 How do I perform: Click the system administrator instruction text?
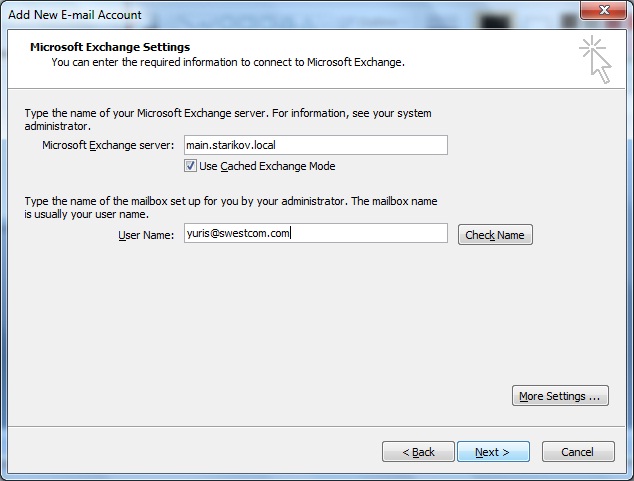pos(227,120)
